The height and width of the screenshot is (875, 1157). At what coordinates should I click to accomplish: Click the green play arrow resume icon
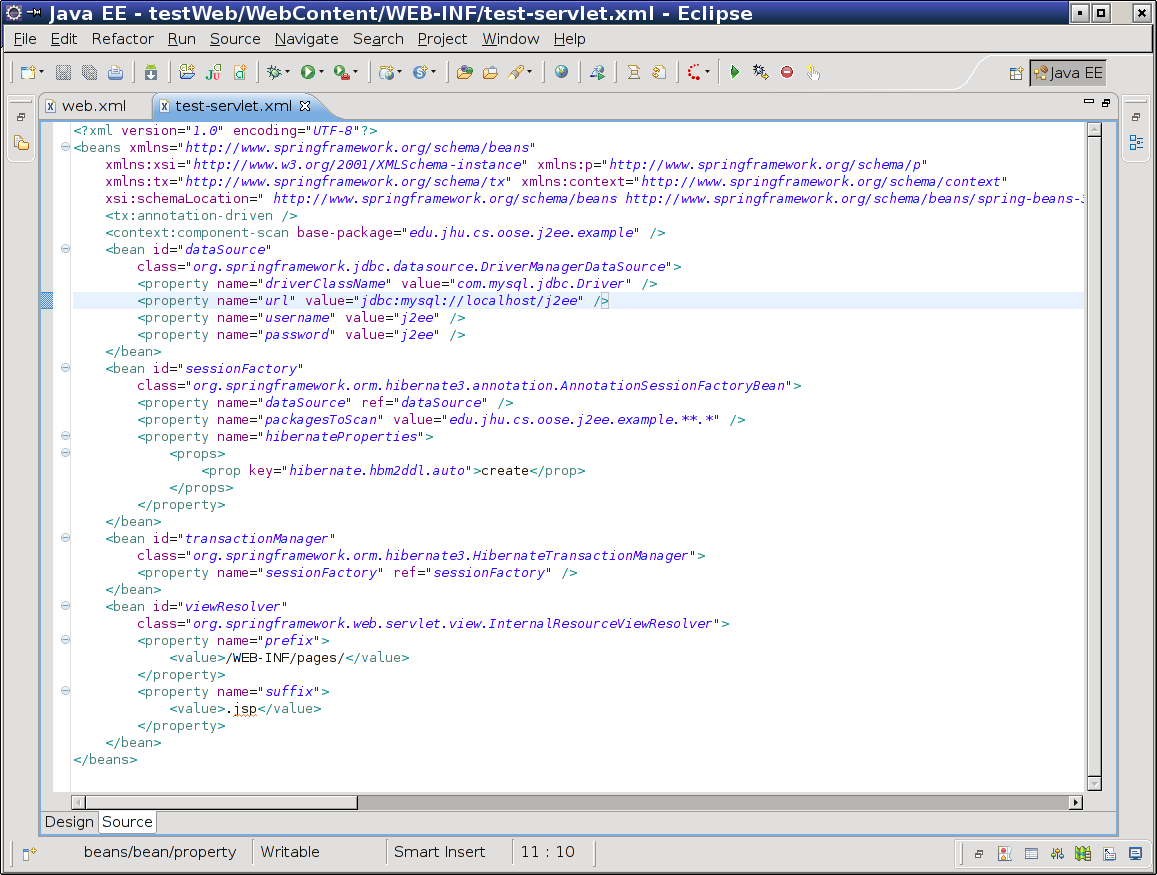pyautogui.click(x=734, y=72)
